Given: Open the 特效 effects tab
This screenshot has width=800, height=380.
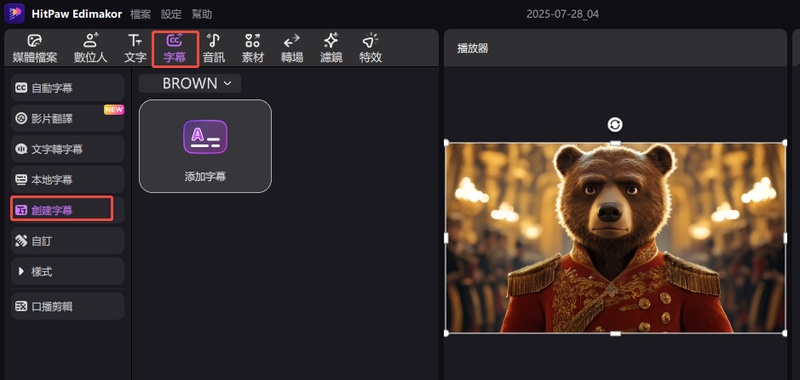Looking at the screenshot, I should click(x=370, y=49).
